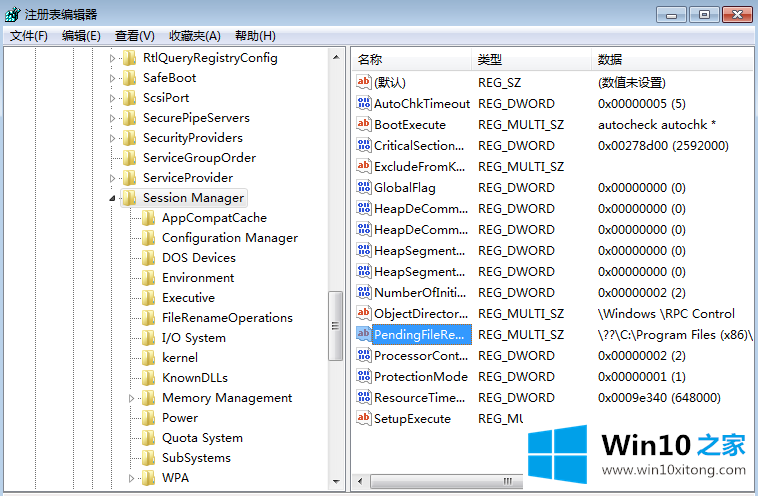
Task: Click the BootExecute string value icon
Action: coord(364,125)
